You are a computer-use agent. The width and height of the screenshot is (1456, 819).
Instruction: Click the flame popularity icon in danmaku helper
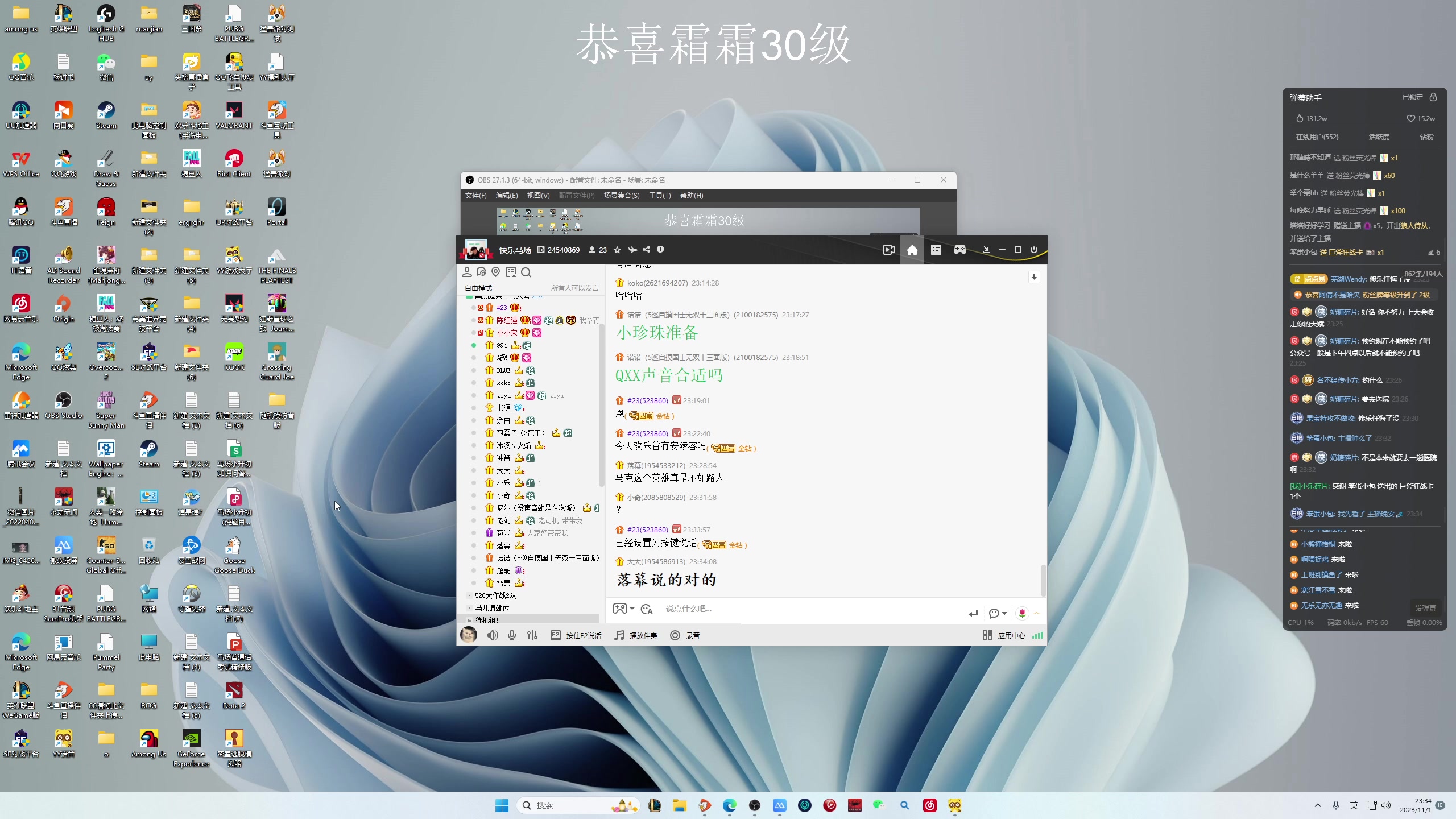click(1300, 118)
